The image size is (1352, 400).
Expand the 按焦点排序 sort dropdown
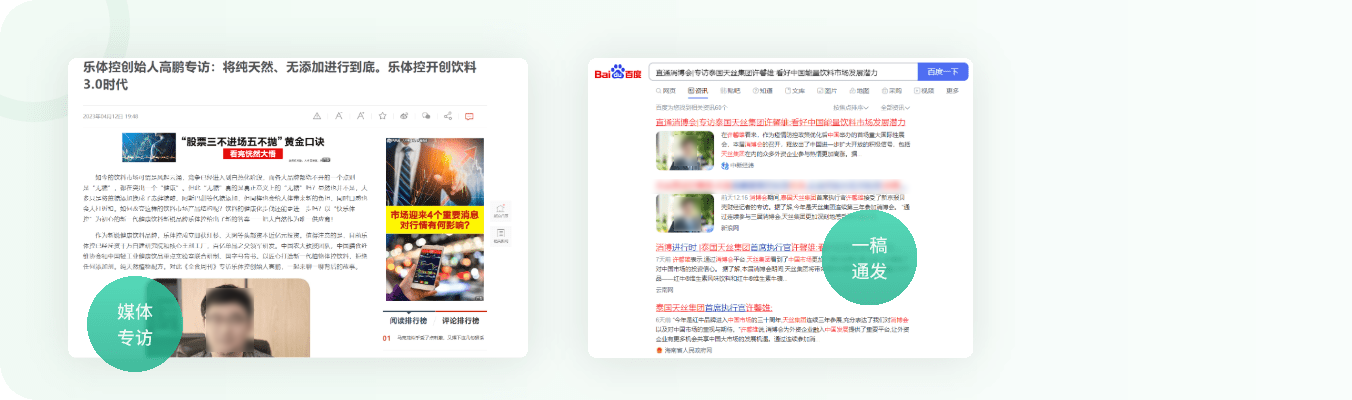[851, 107]
